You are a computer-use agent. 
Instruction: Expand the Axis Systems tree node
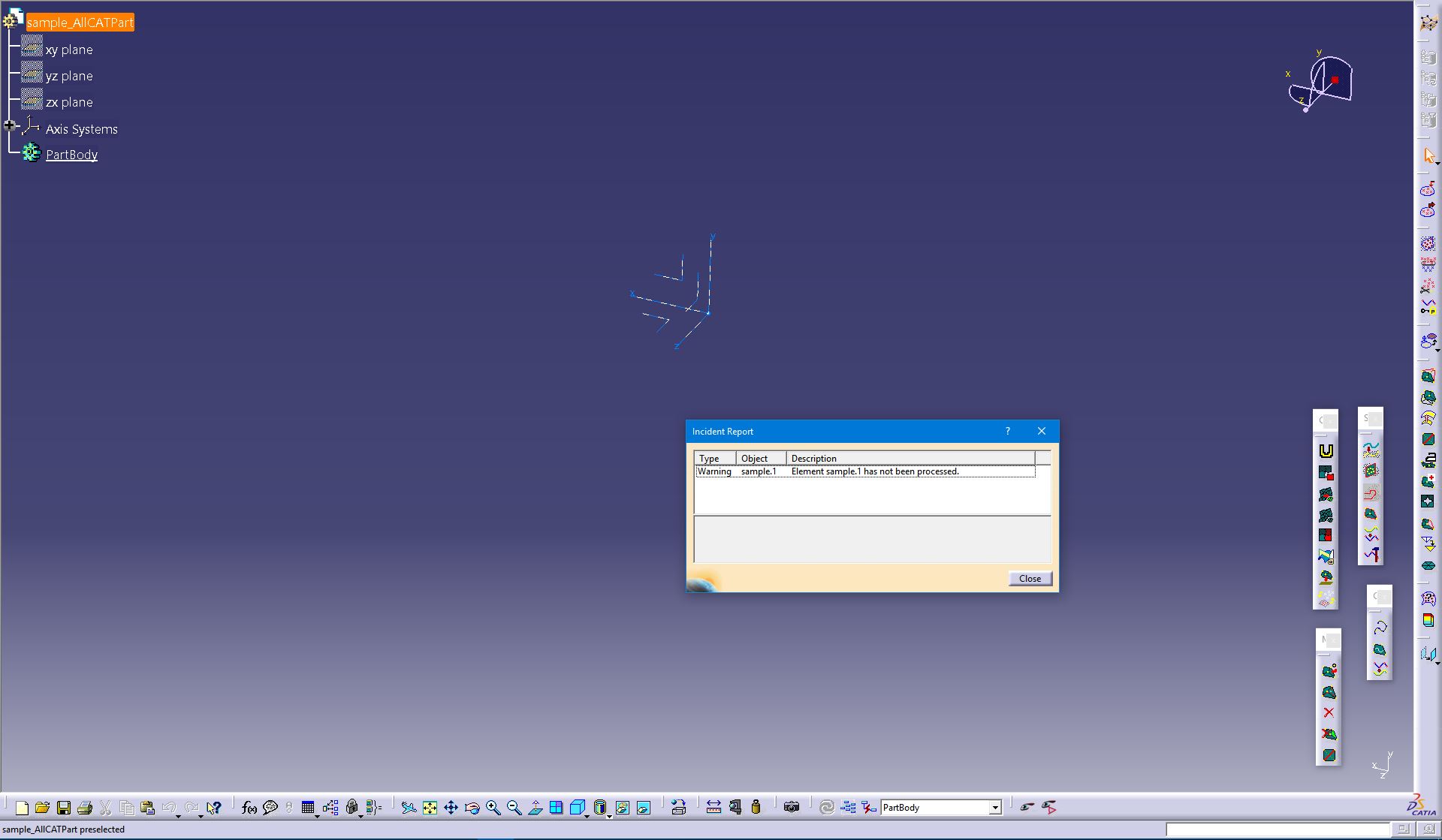tap(10, 126)
